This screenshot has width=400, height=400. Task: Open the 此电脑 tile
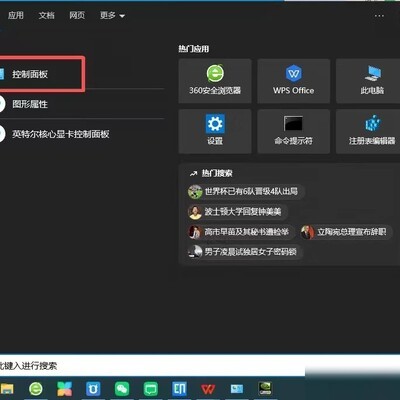(x=368, y=81)
